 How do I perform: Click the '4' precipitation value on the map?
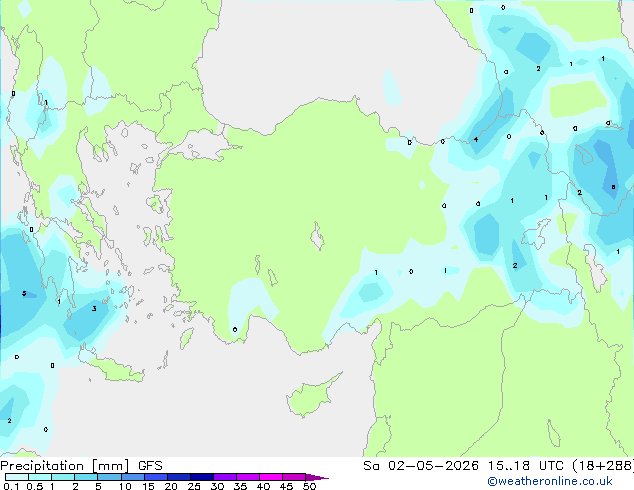coord(476,139)
